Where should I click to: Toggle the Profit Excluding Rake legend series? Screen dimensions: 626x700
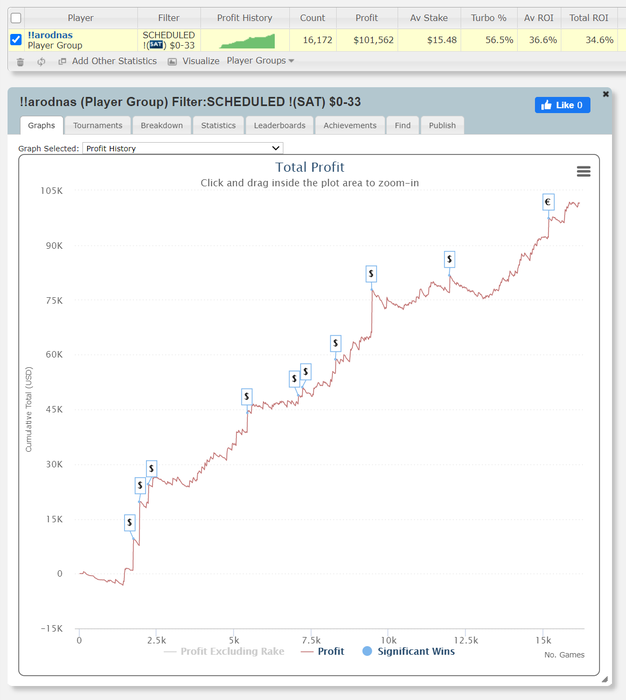224,651
